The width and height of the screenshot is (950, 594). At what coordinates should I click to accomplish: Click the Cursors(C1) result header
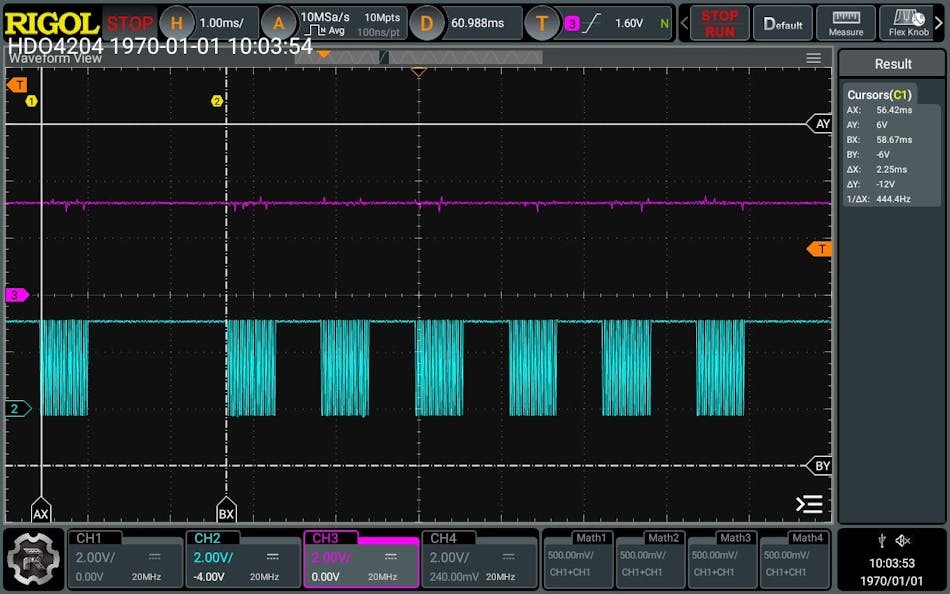pos(879,94)
